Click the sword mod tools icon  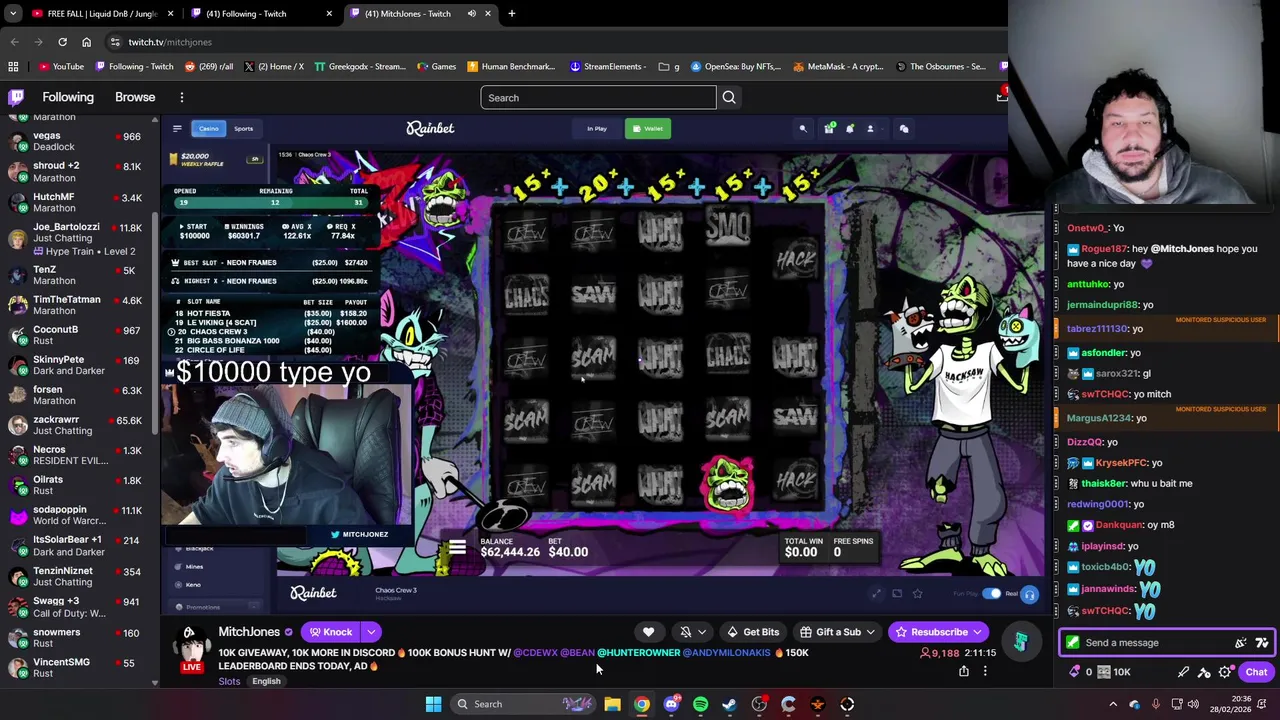(1183, 672)
